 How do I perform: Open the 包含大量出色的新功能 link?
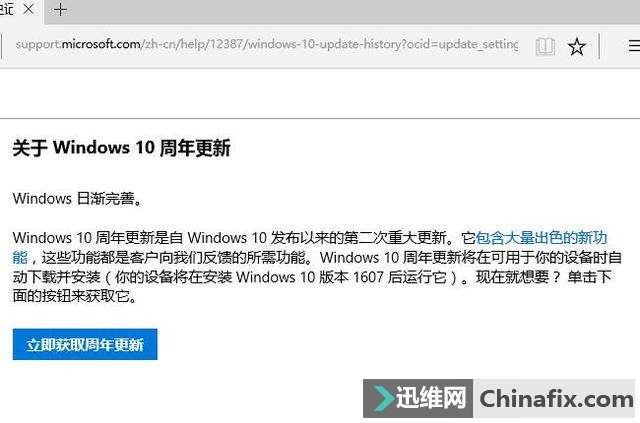point(542,238)
